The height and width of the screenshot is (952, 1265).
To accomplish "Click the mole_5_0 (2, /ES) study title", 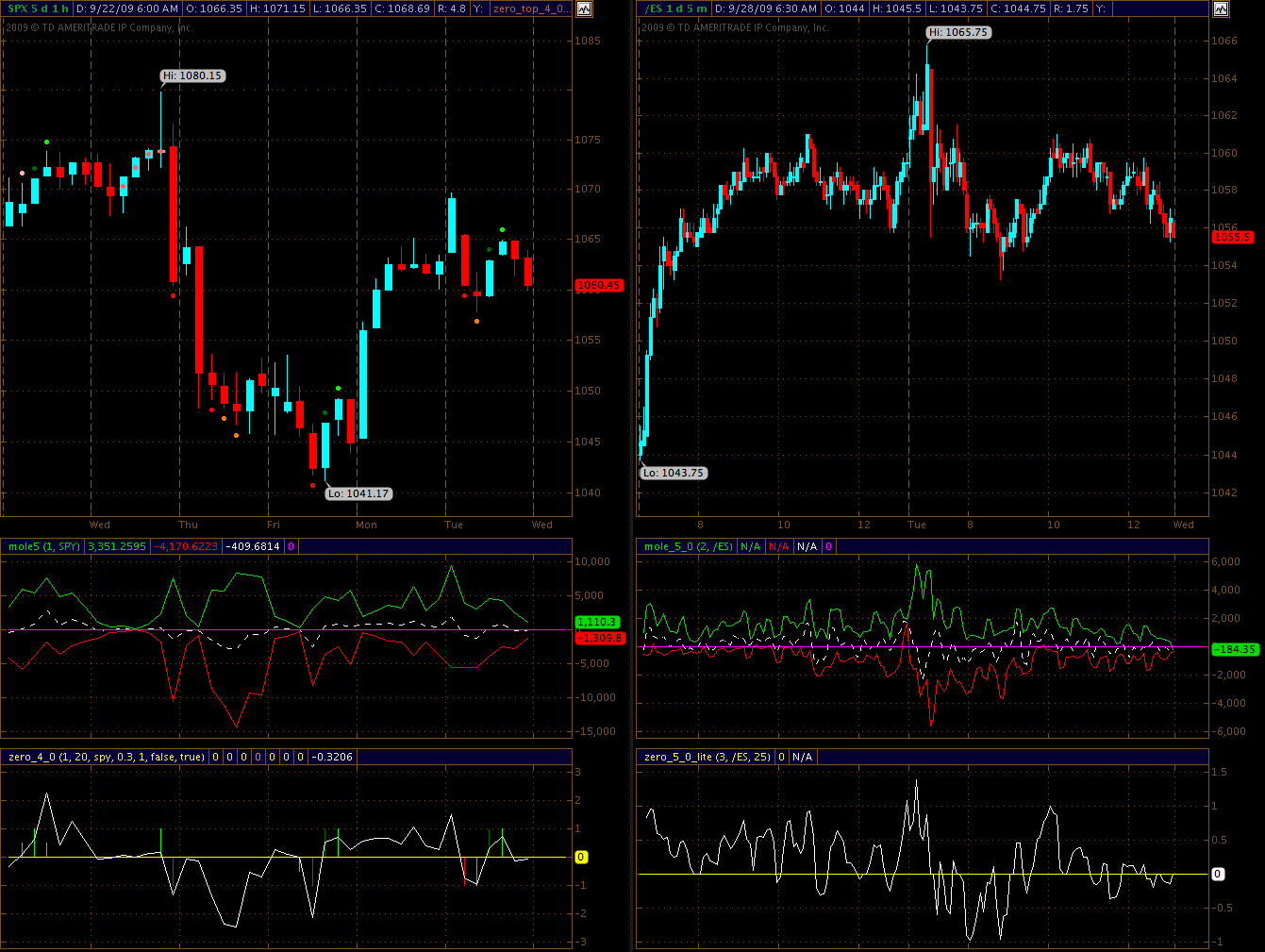I will click(688, 546).
